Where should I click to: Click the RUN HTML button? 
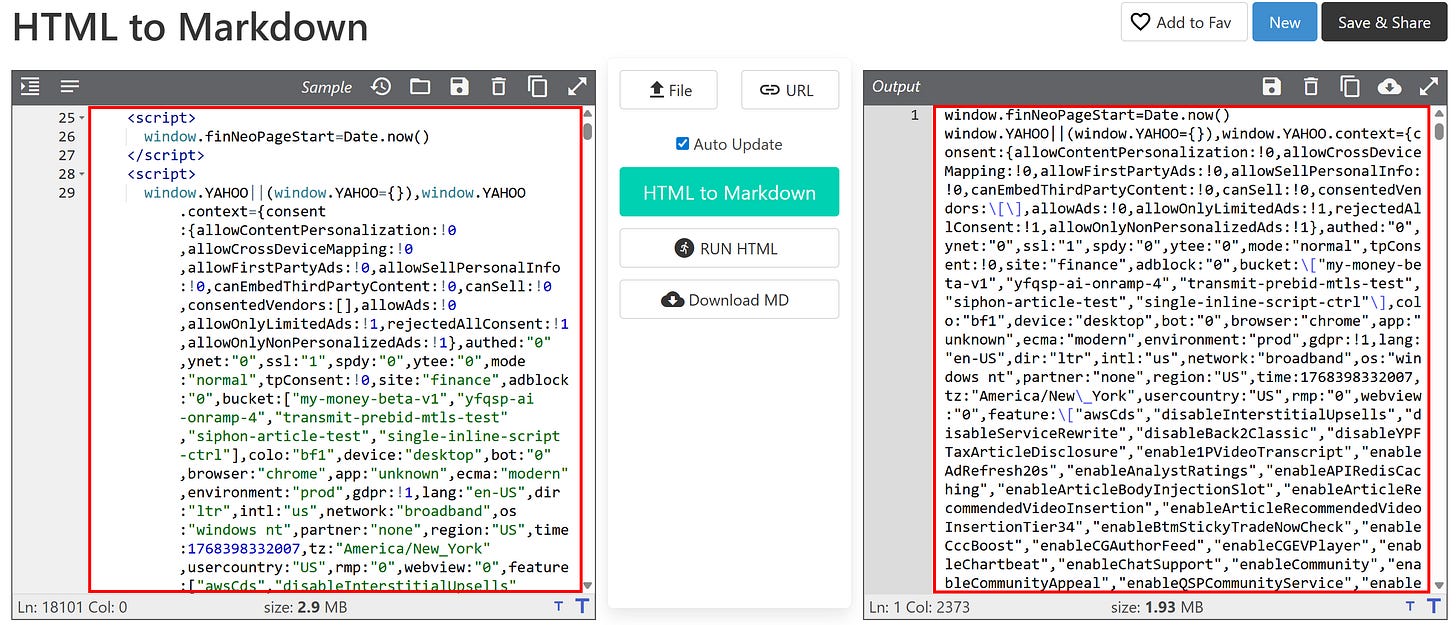point(728,248)
